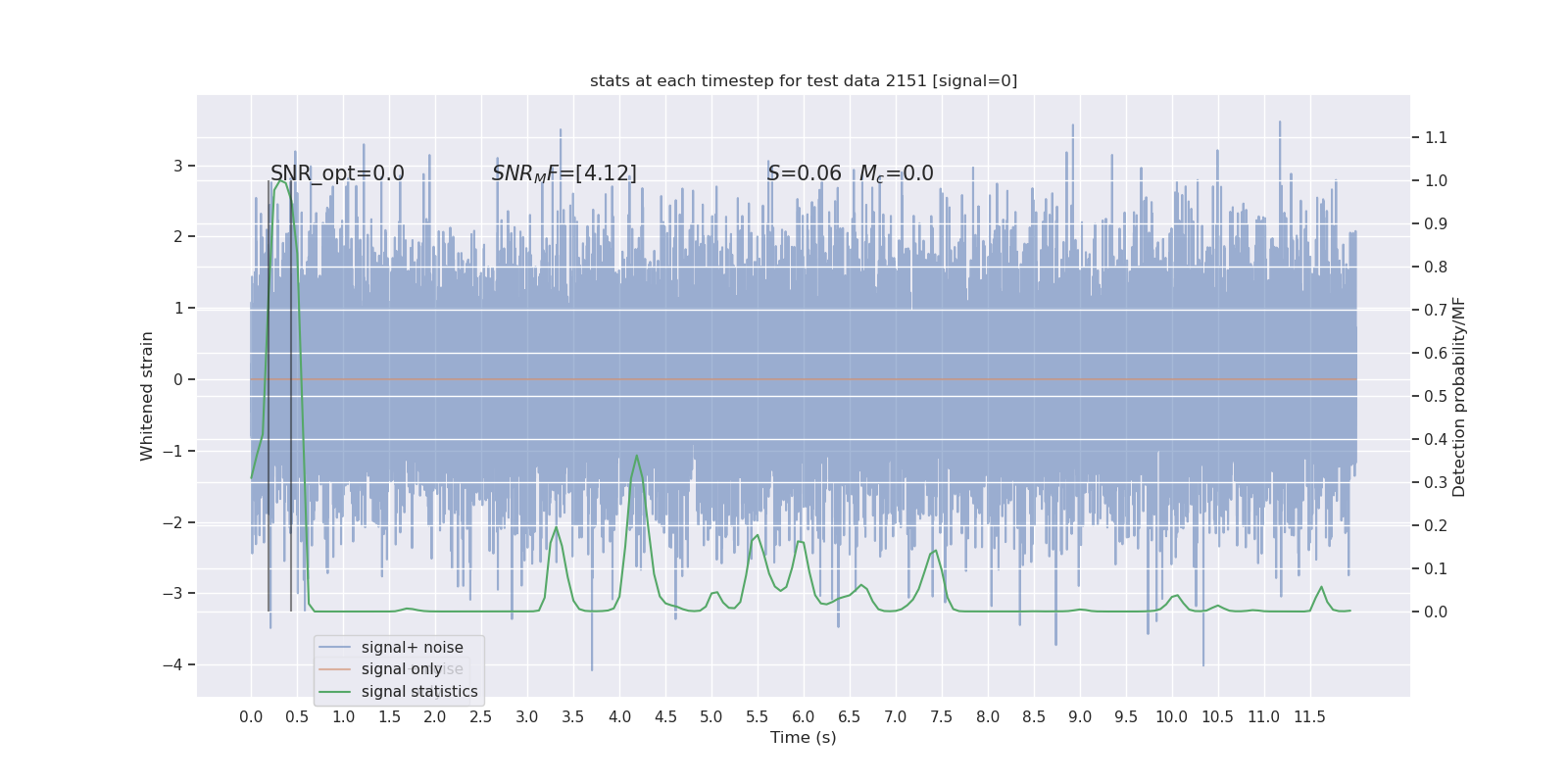This screenshot has width=1568, height=784.
Task: Click x-axis tick label 0.5
Action: [297, 717]
